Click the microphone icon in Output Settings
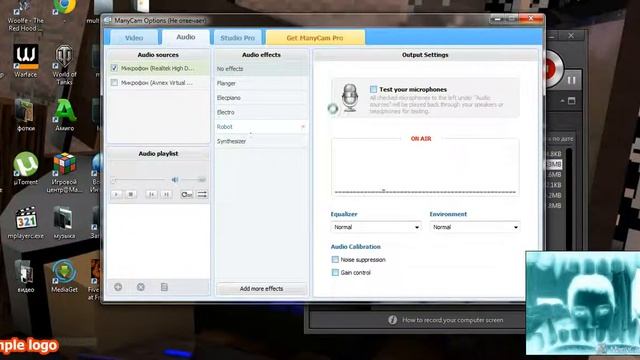 [x=350, y=98]
